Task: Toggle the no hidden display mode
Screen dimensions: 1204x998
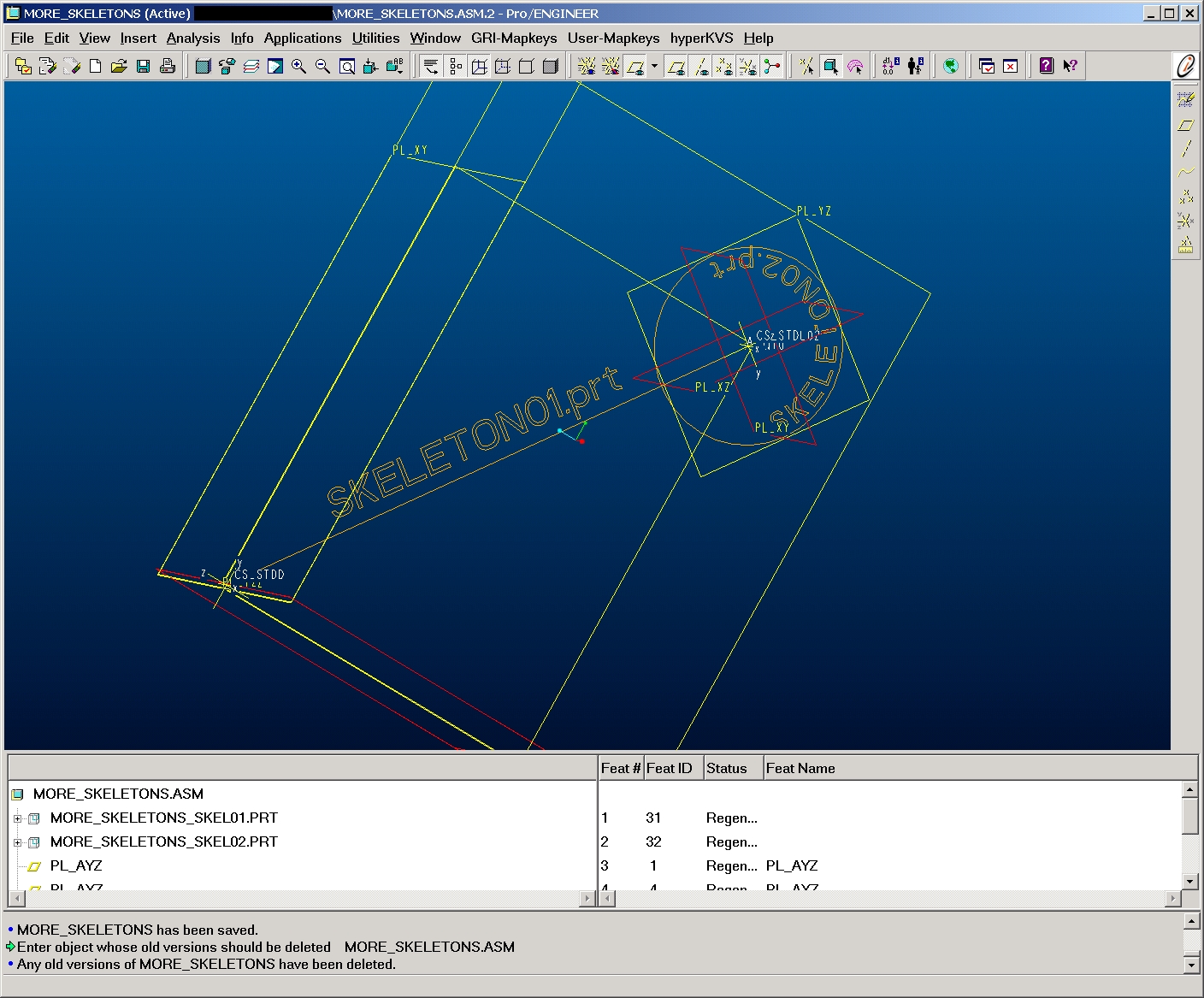Action: [527, 66]
